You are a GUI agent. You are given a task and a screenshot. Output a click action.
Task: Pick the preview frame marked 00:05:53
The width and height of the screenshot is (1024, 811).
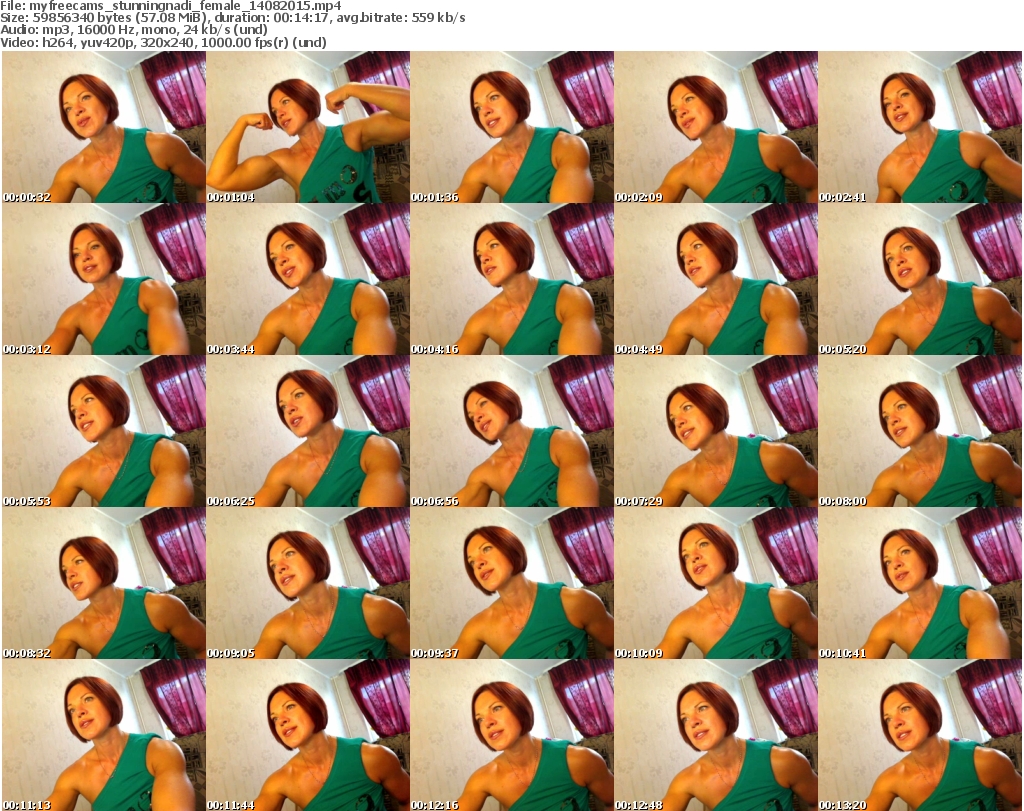[104, 431]
